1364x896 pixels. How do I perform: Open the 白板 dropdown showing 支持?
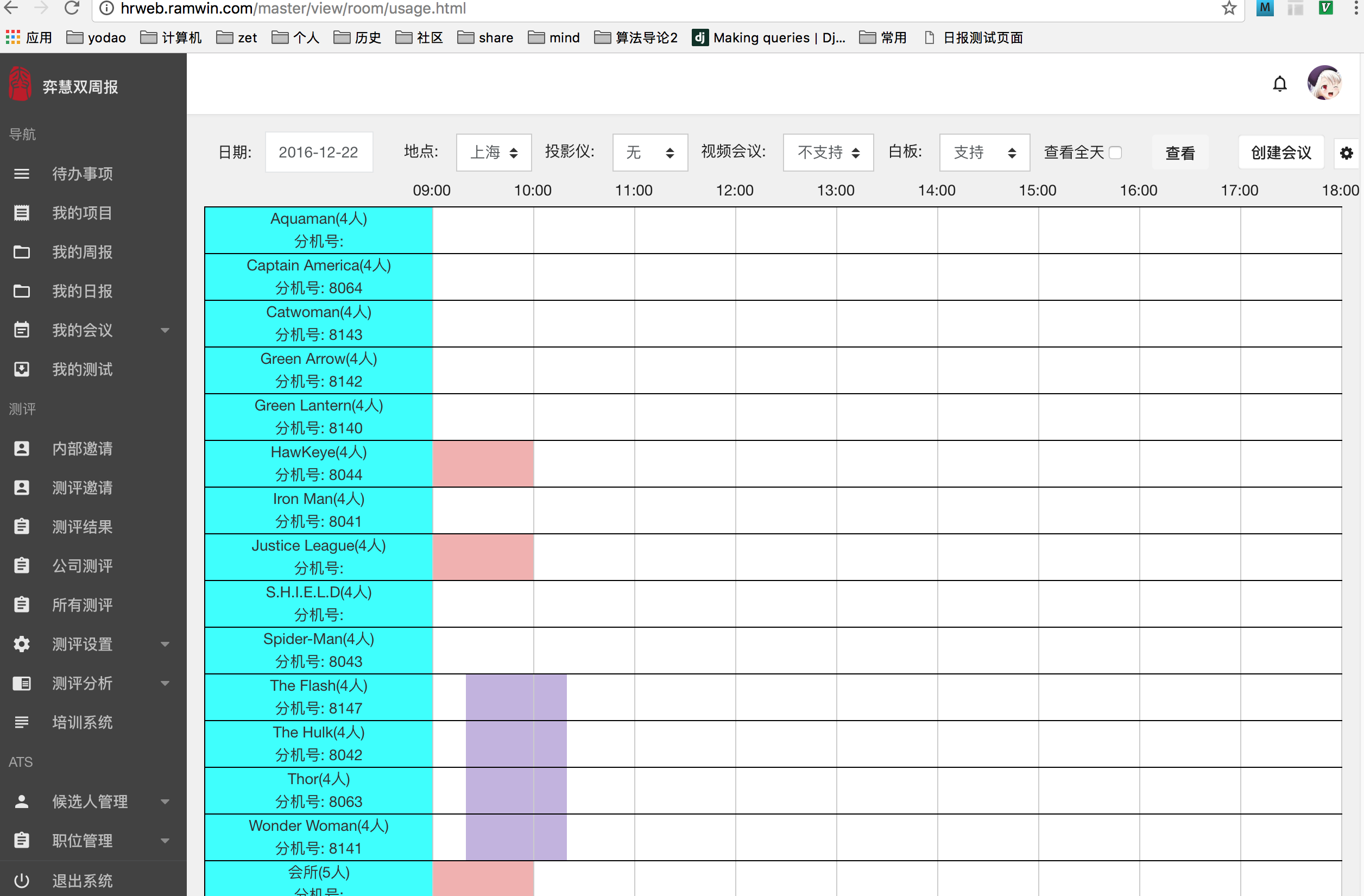pyautogui.click(x=984, y=153)
